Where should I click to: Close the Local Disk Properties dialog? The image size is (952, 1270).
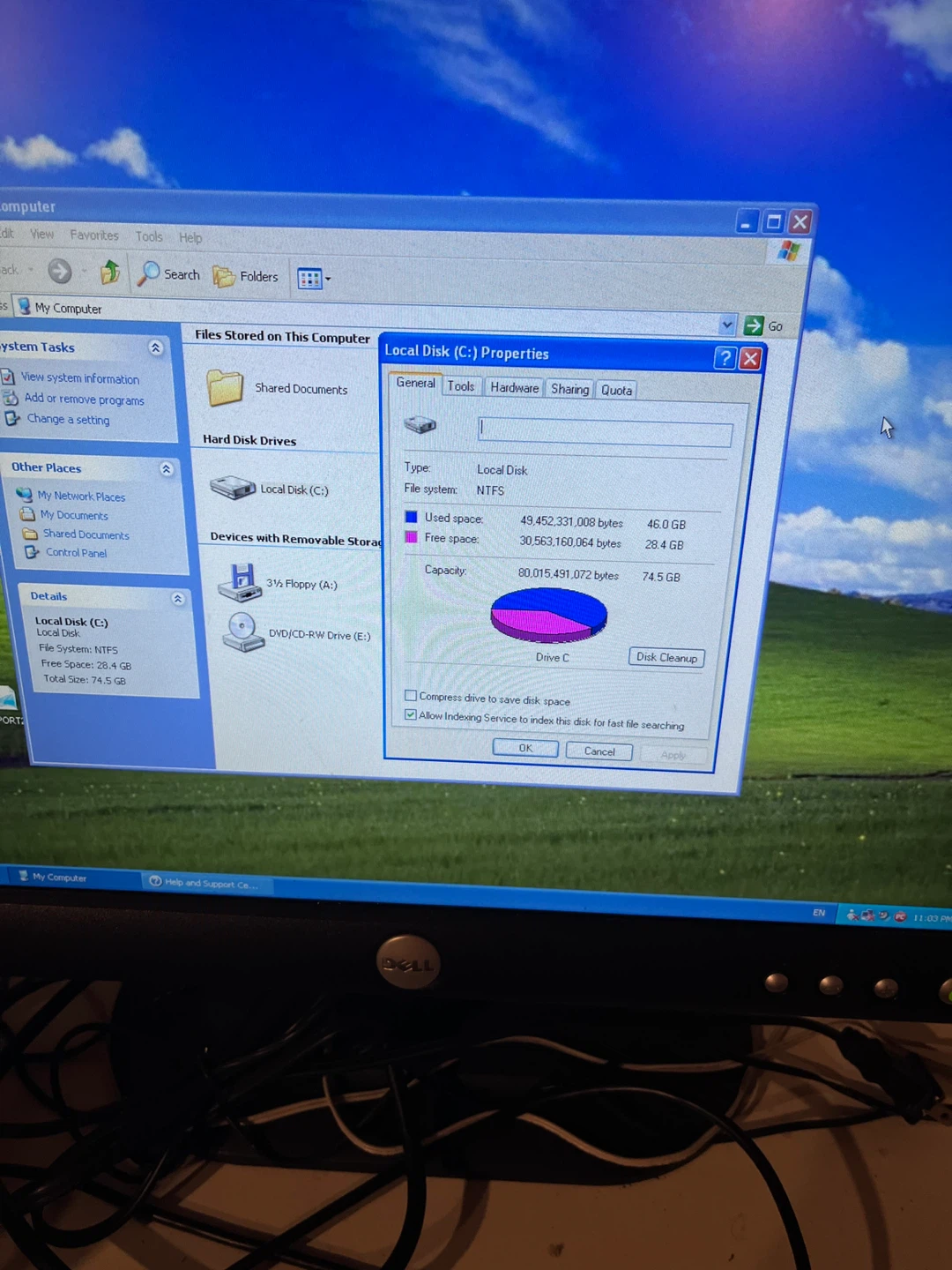pos(750,358)
